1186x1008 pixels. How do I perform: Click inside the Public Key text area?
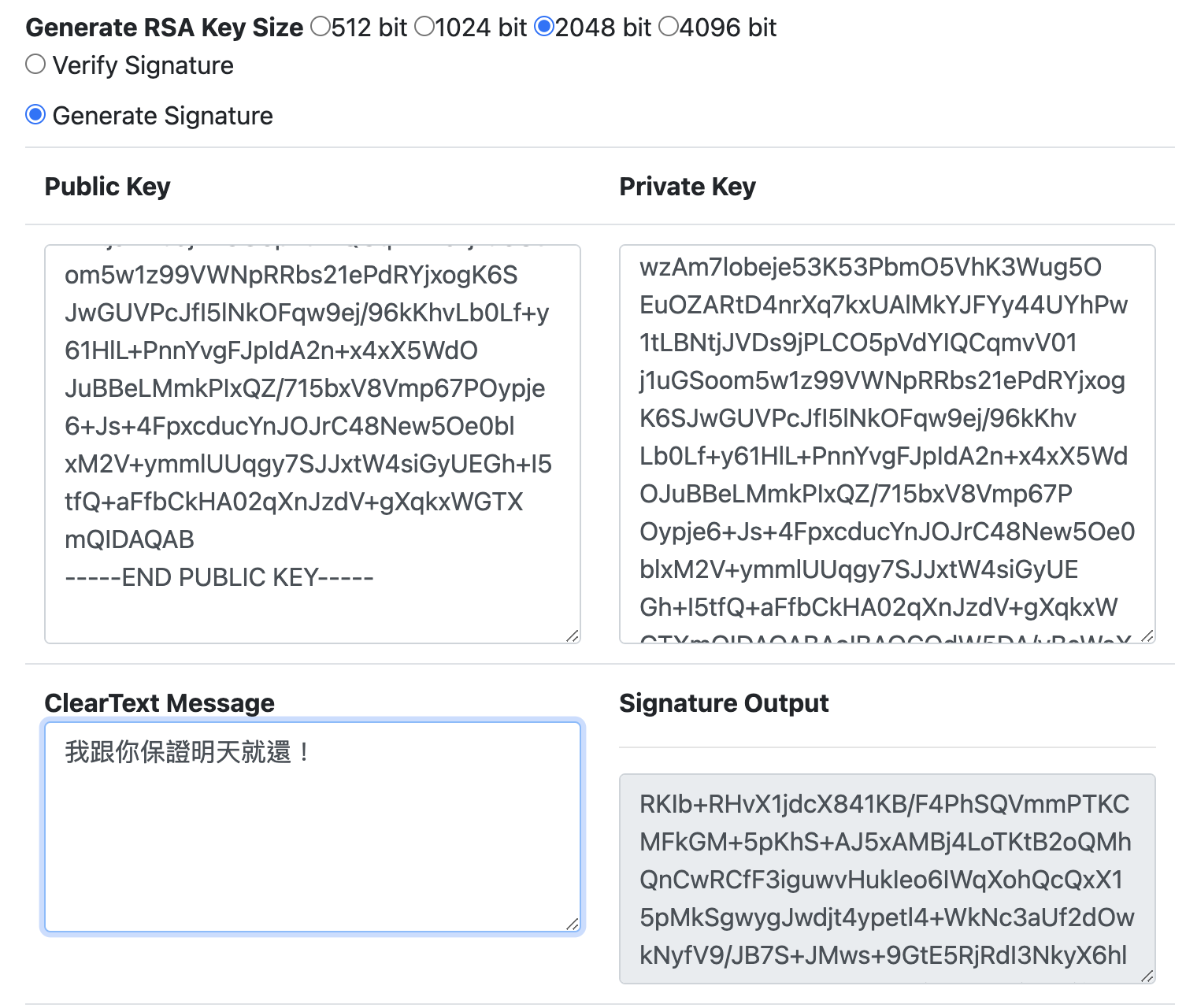(x=313, y=444)
